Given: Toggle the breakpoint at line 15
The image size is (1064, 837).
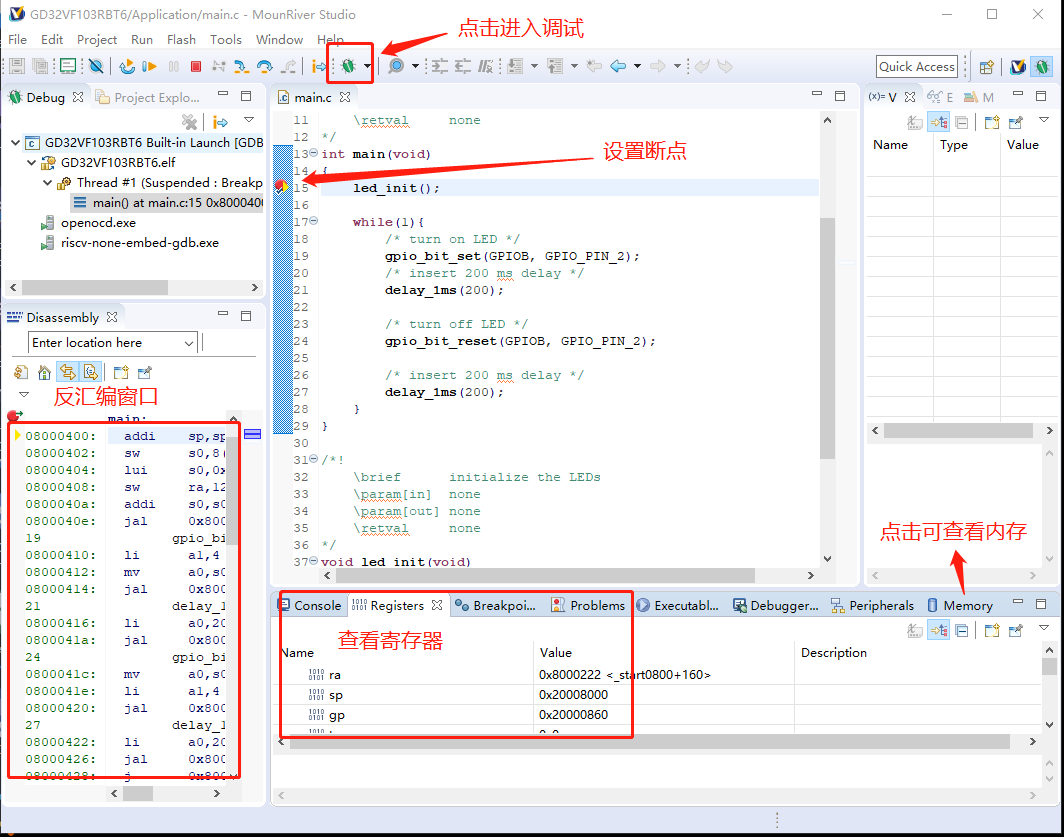Looking at the screenshot, I should click(x=281, y=187).
